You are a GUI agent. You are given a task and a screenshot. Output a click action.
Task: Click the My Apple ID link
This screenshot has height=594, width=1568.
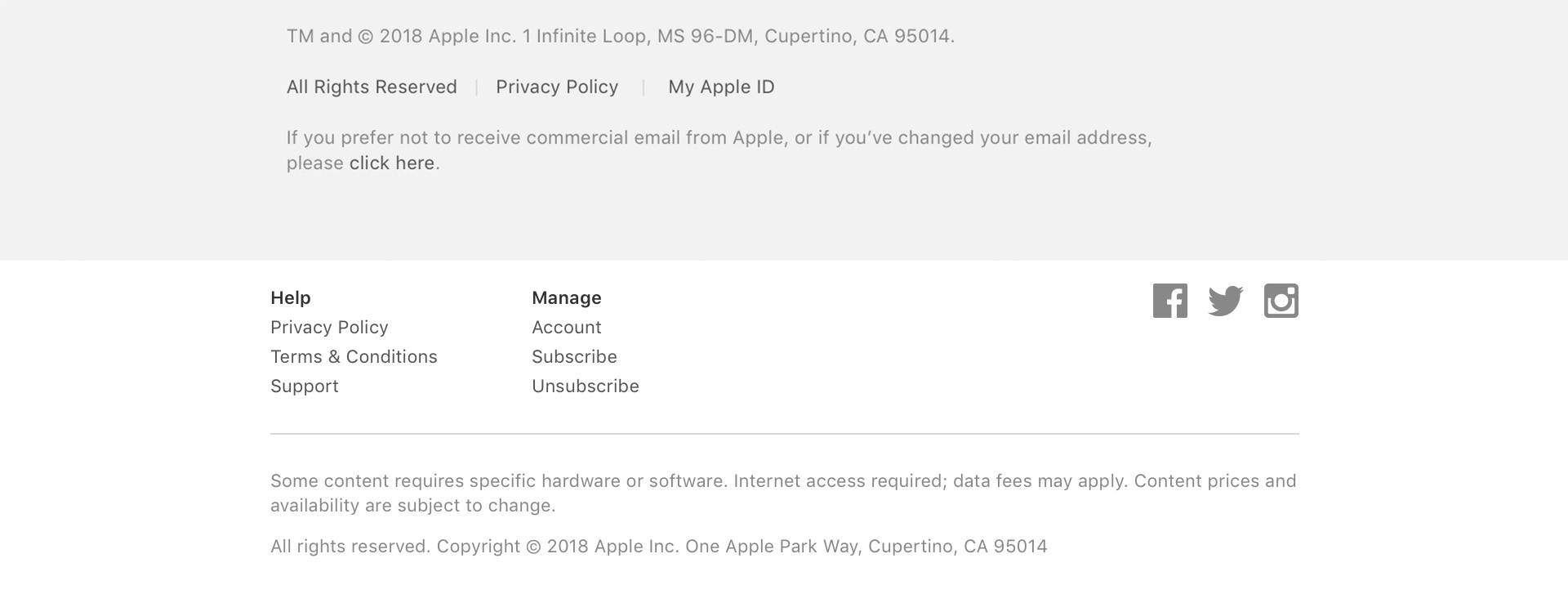[721, 87]
